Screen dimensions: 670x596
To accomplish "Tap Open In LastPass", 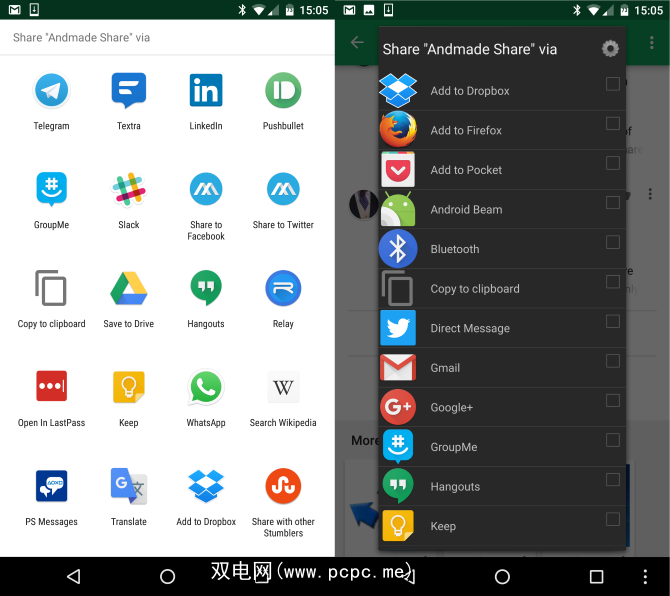I will (51, 386).
